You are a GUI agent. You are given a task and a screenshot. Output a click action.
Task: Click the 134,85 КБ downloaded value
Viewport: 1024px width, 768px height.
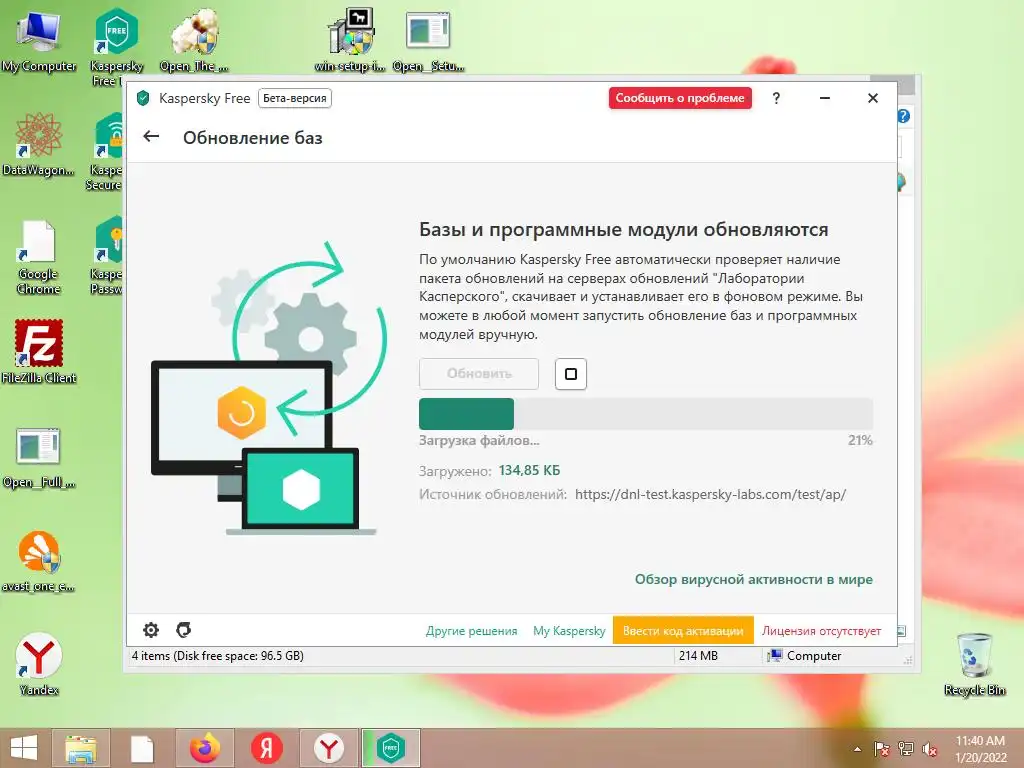530,470
